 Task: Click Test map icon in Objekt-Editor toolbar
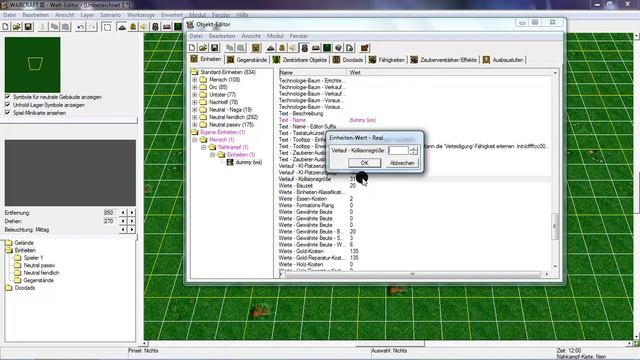[364, 48]
